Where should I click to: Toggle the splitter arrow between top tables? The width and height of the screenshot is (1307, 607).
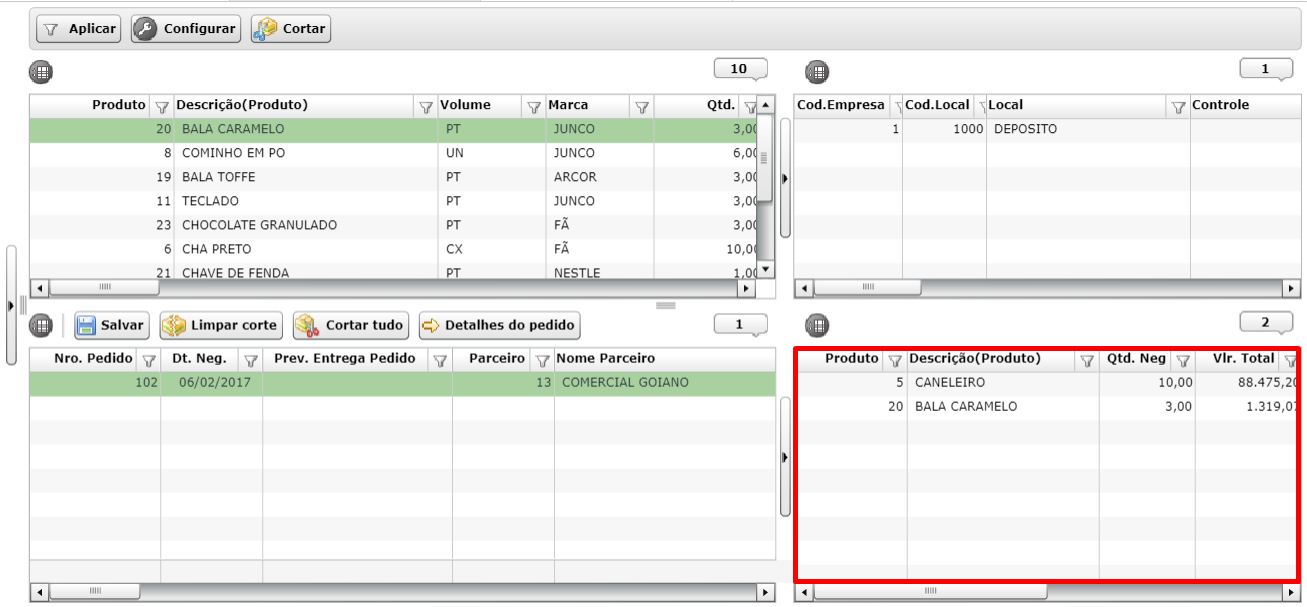point(785,178)
